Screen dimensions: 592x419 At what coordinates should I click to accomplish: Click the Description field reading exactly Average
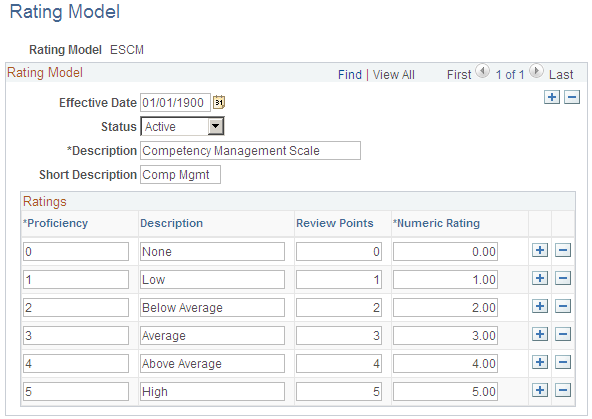[x=212, y=335]
